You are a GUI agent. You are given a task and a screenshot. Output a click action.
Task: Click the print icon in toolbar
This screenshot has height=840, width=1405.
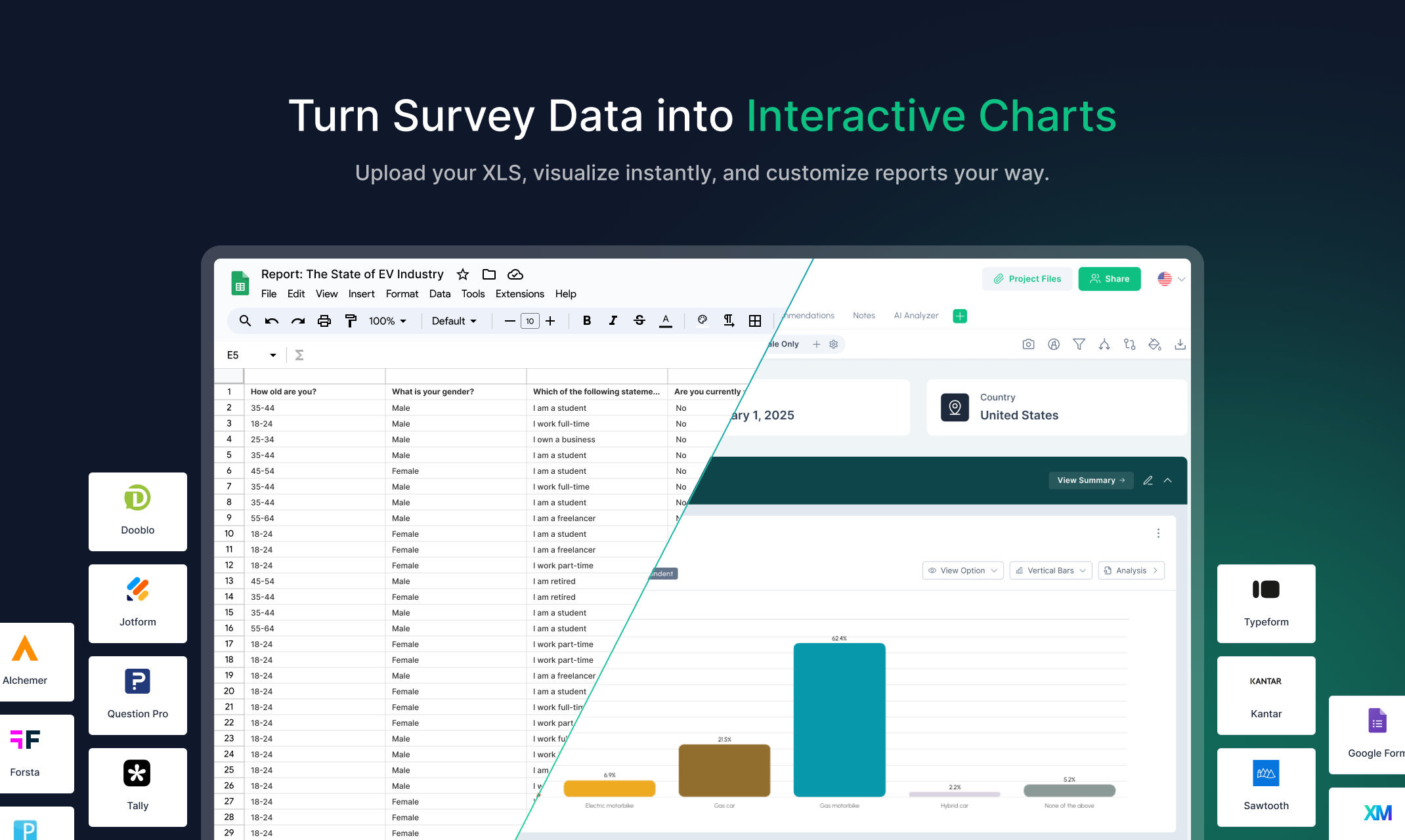click(x=324, y=321)
